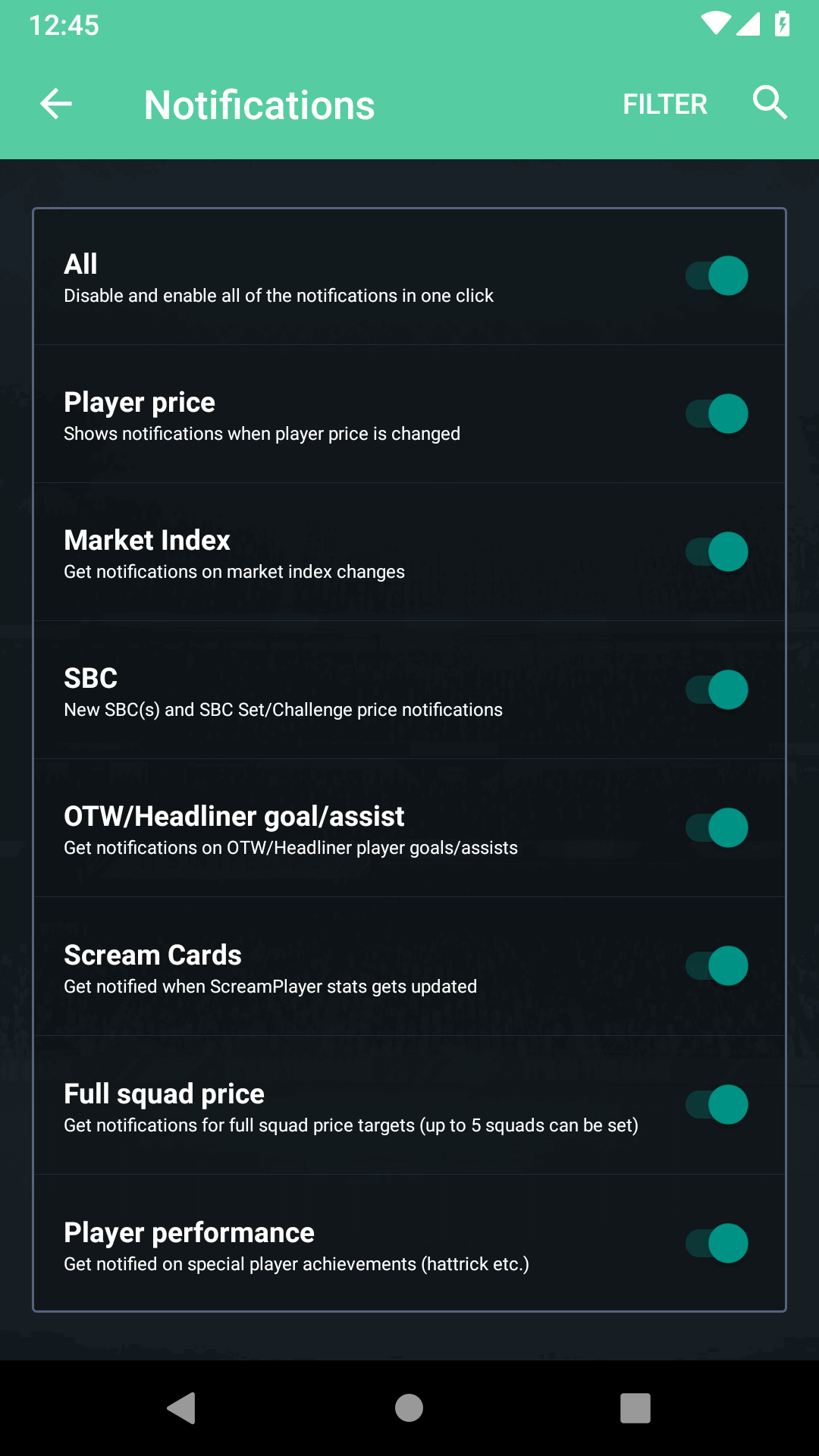Image resolution: width=819 pixels, height=1456 pixels.
Task: Open search with magnifier icon
Action: click(x=770, y=102)
